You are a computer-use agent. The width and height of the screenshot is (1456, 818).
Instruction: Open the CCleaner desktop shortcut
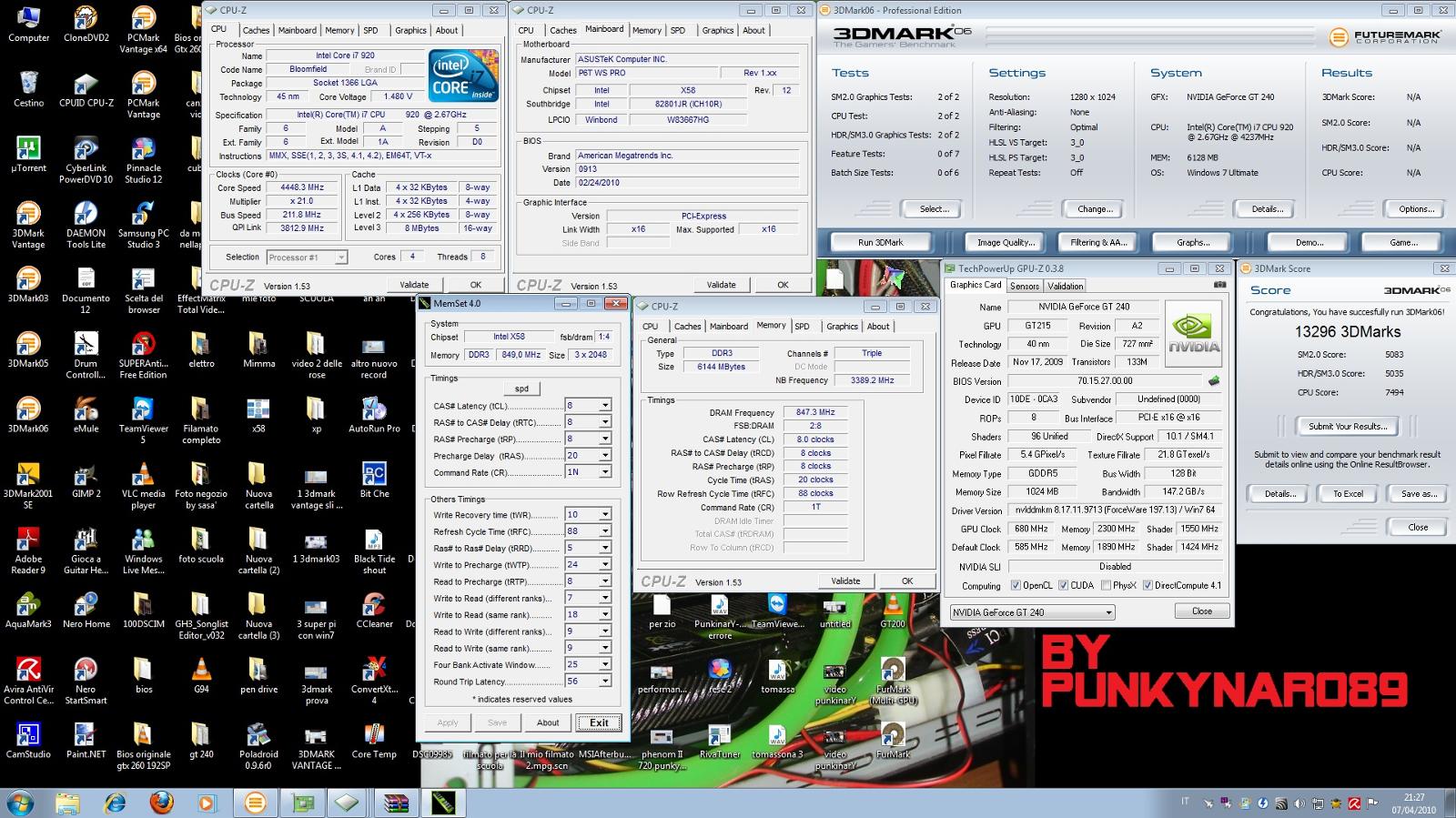click(374, 611)
